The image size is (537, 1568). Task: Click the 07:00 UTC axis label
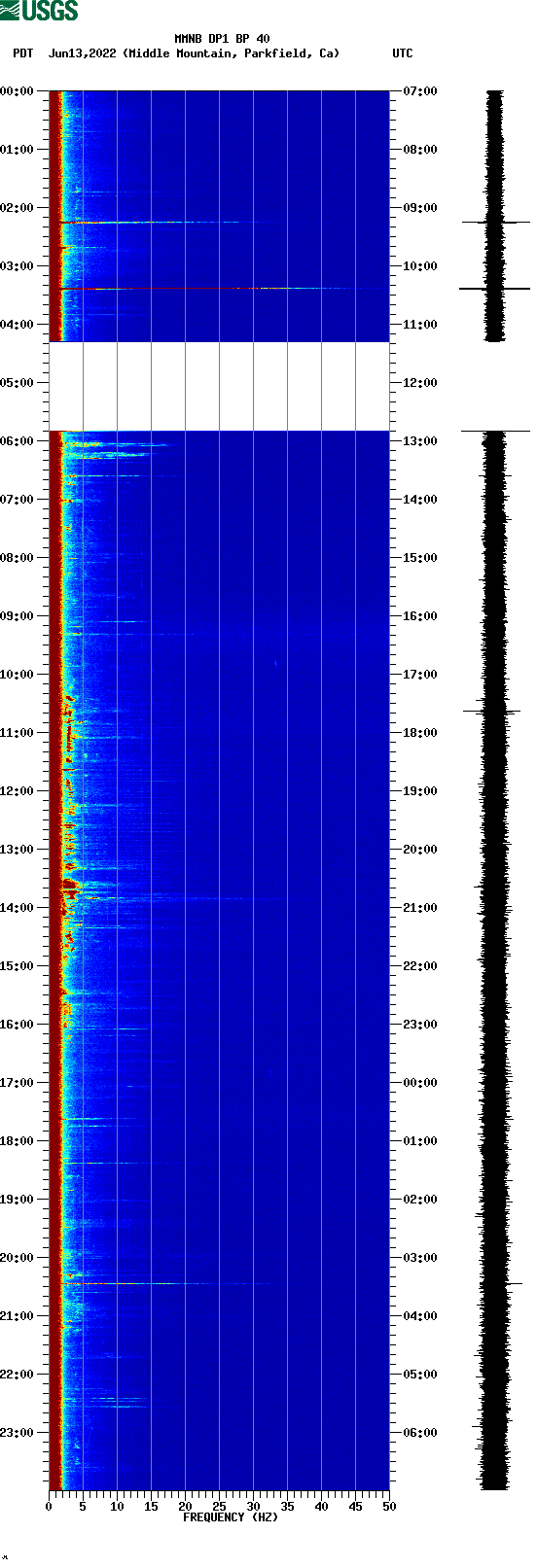[x=420, y=91]
